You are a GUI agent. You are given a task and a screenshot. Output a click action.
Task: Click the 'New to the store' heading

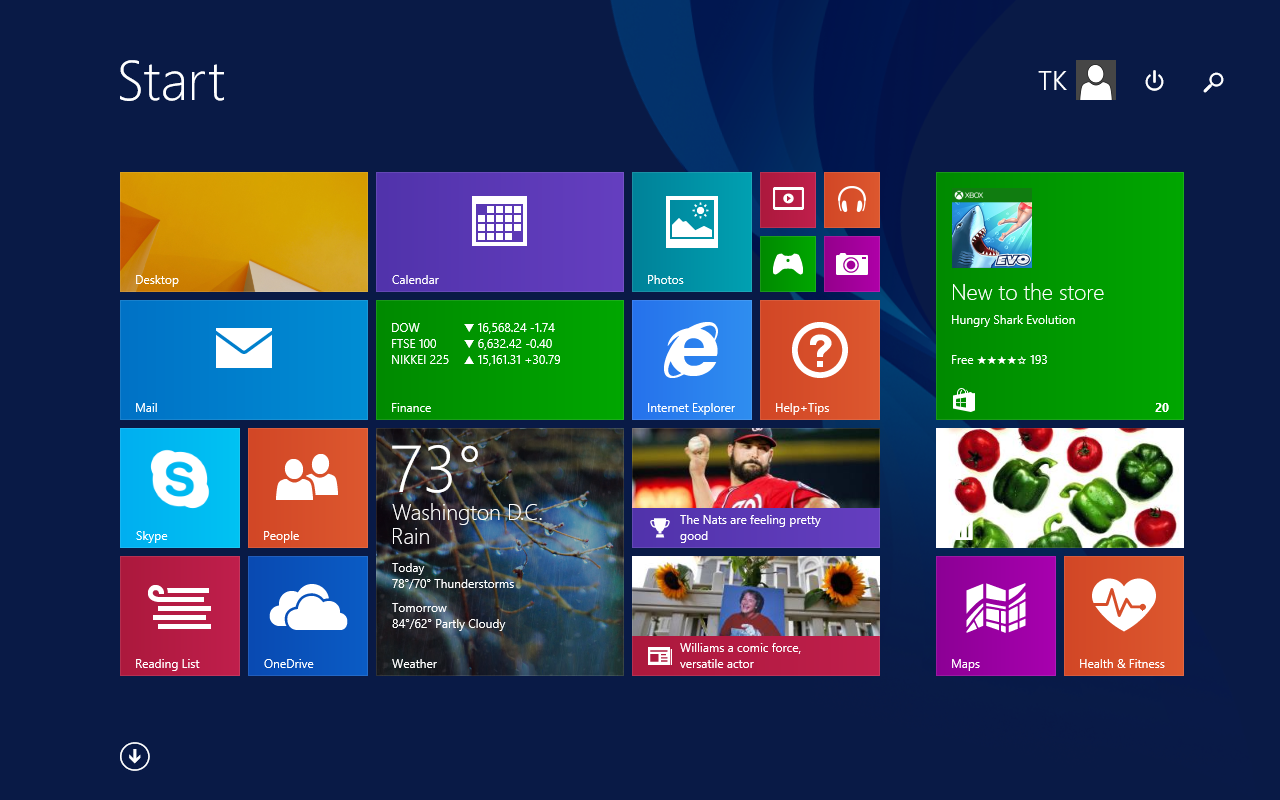tap(1028, 293)
